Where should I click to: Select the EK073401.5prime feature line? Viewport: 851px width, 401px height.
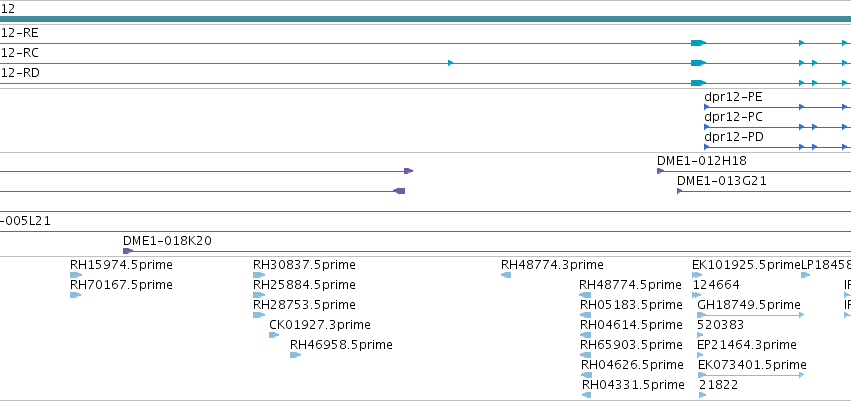(x=751, y=375)
